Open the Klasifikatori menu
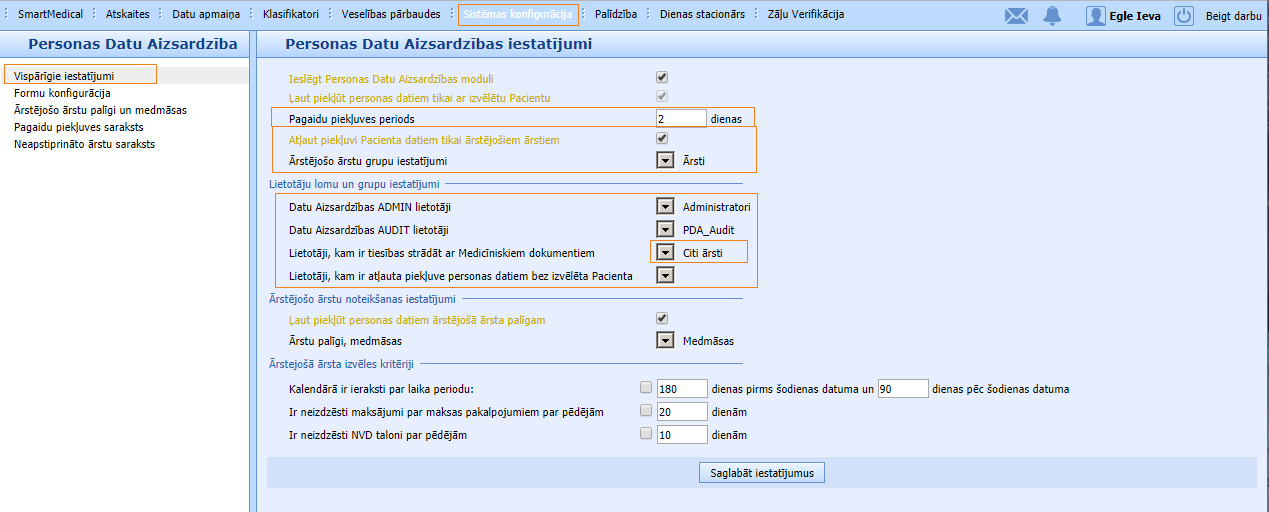This screenshot has width=1269, height=512. [x=290, y=14]
